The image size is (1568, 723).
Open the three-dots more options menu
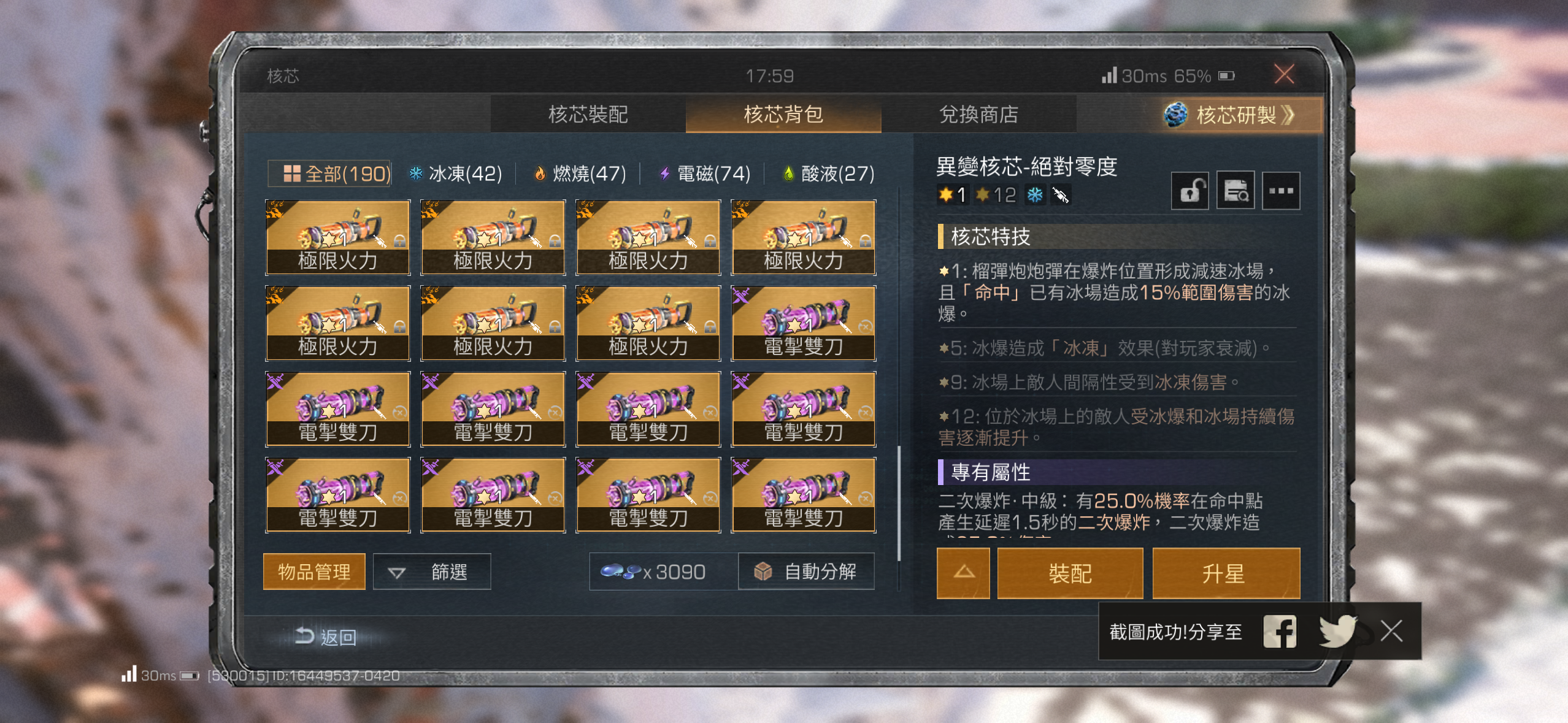pos(1281,191)
